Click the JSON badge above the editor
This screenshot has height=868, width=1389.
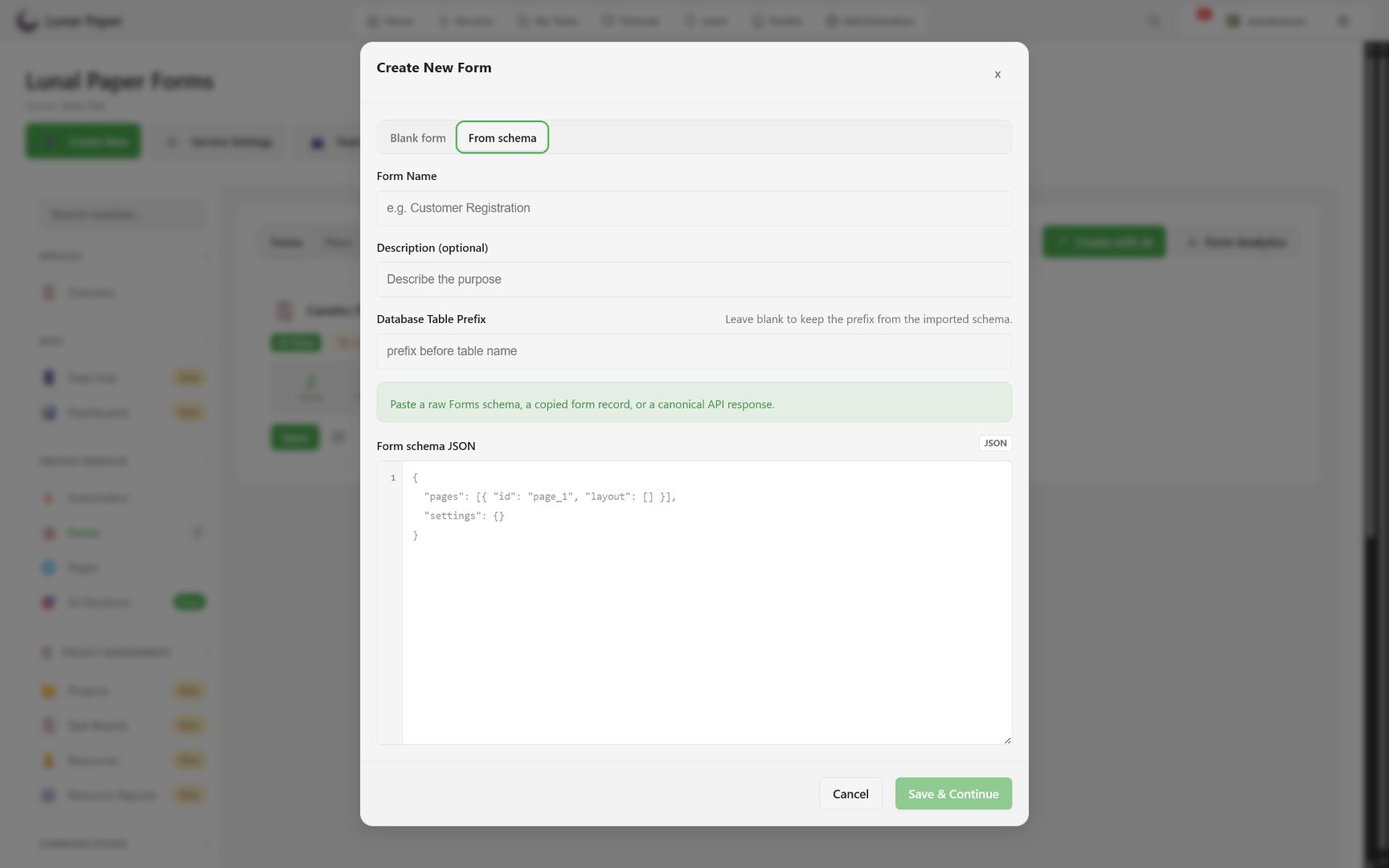pos(995,443)
